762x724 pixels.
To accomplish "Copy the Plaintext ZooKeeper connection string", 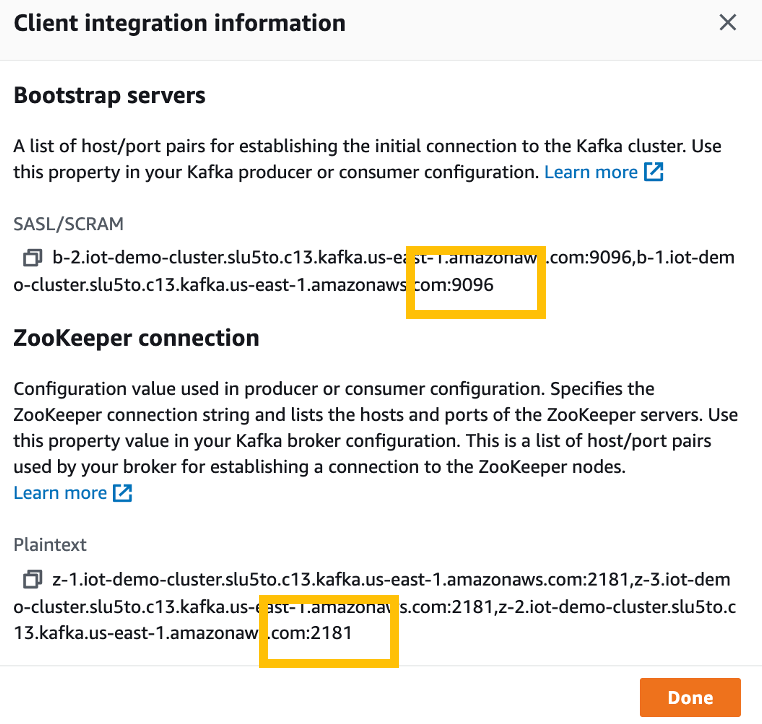I will pos(33,579).
